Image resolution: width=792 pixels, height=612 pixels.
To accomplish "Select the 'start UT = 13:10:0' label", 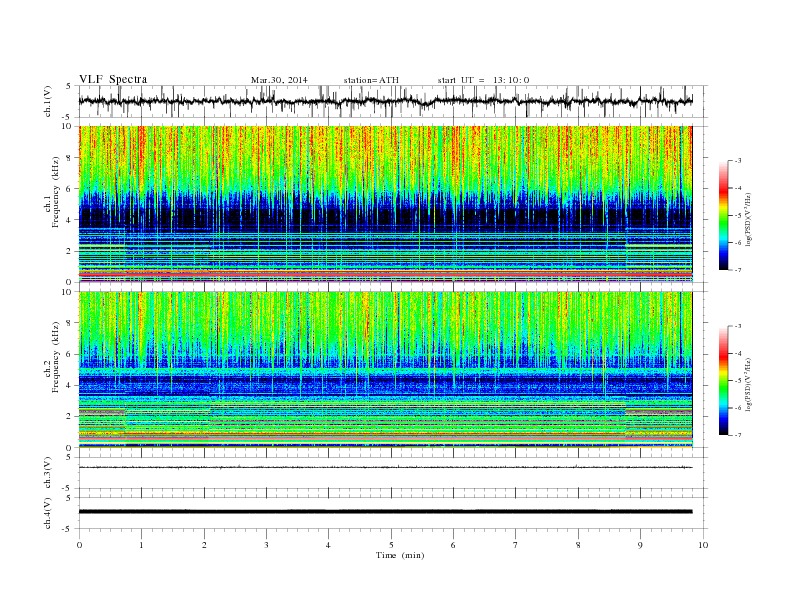I will [483, 80].
